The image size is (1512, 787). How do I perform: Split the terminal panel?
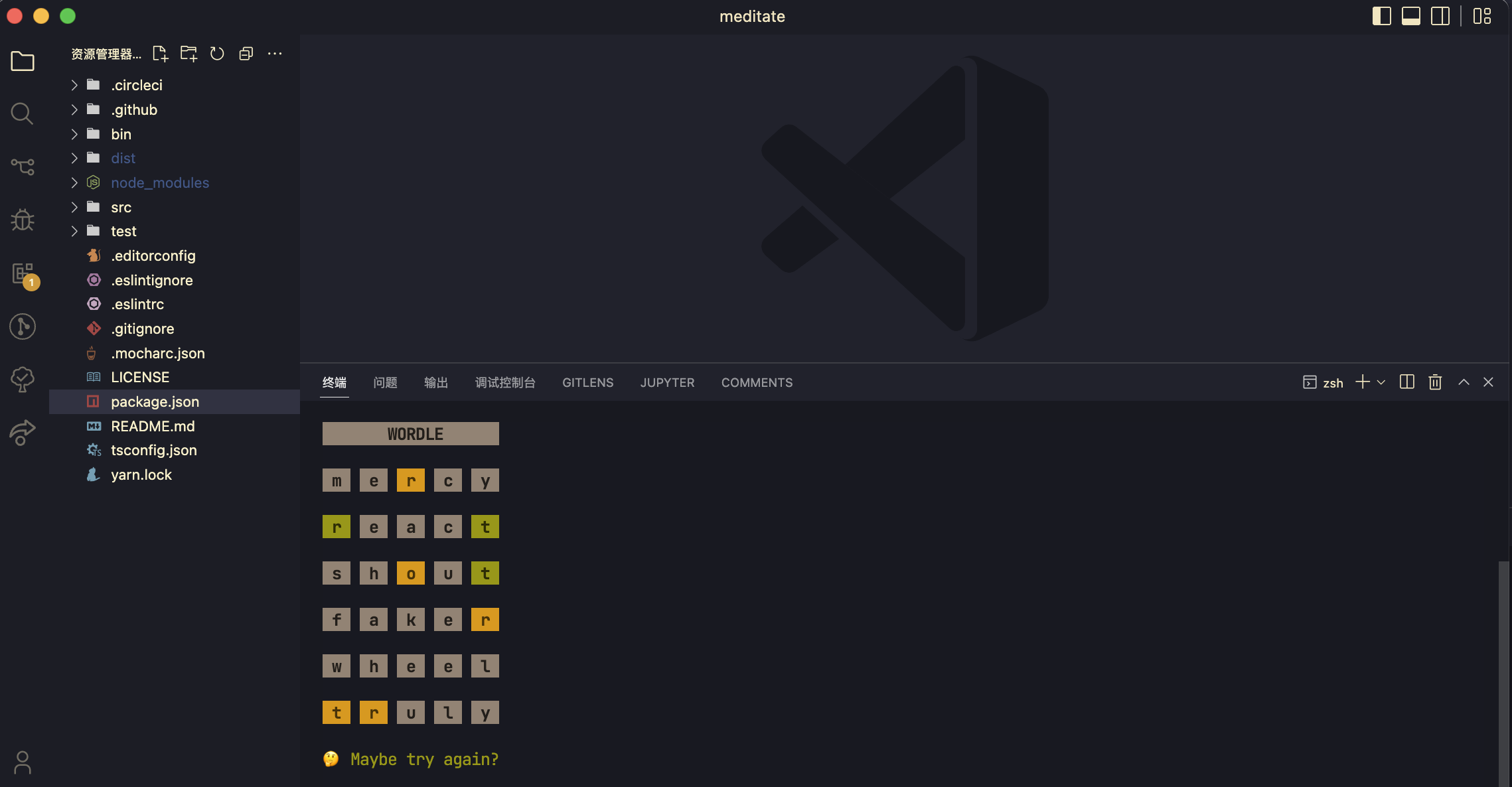(1406, 382)
